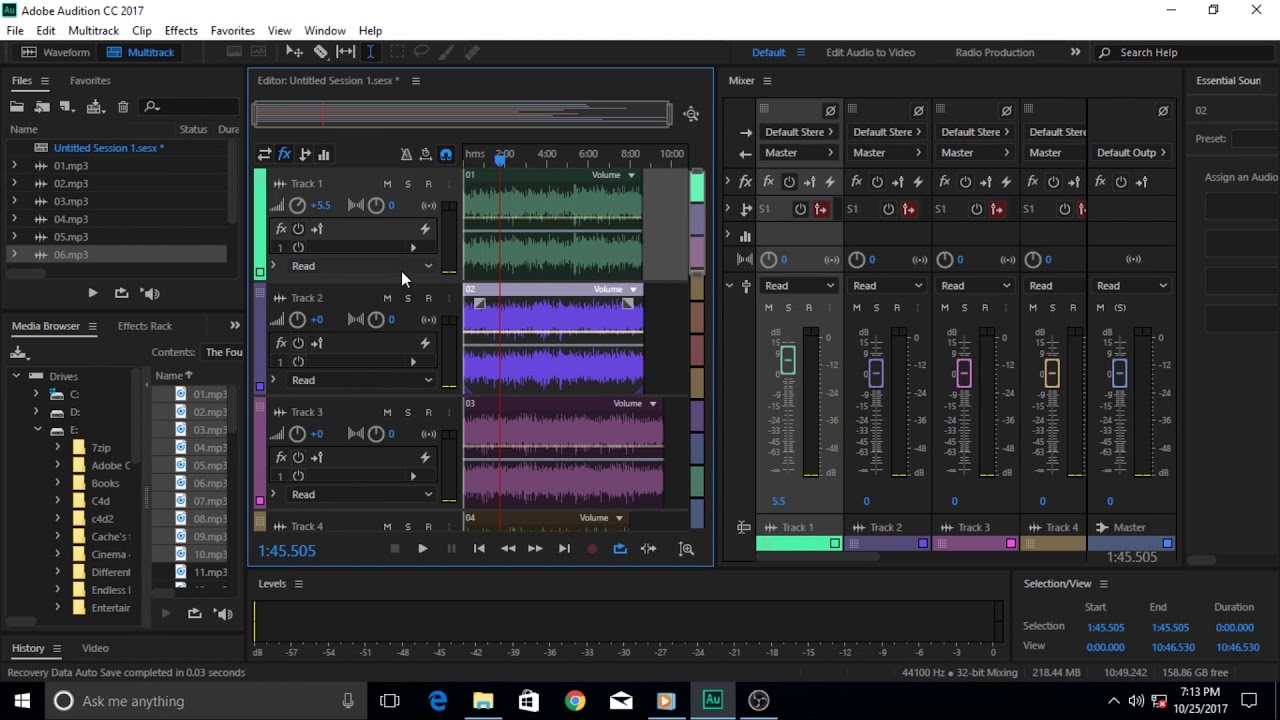Click the zoom navigator icon beside overview
This screenshot has width=1280, height=720.
point(691,114)
